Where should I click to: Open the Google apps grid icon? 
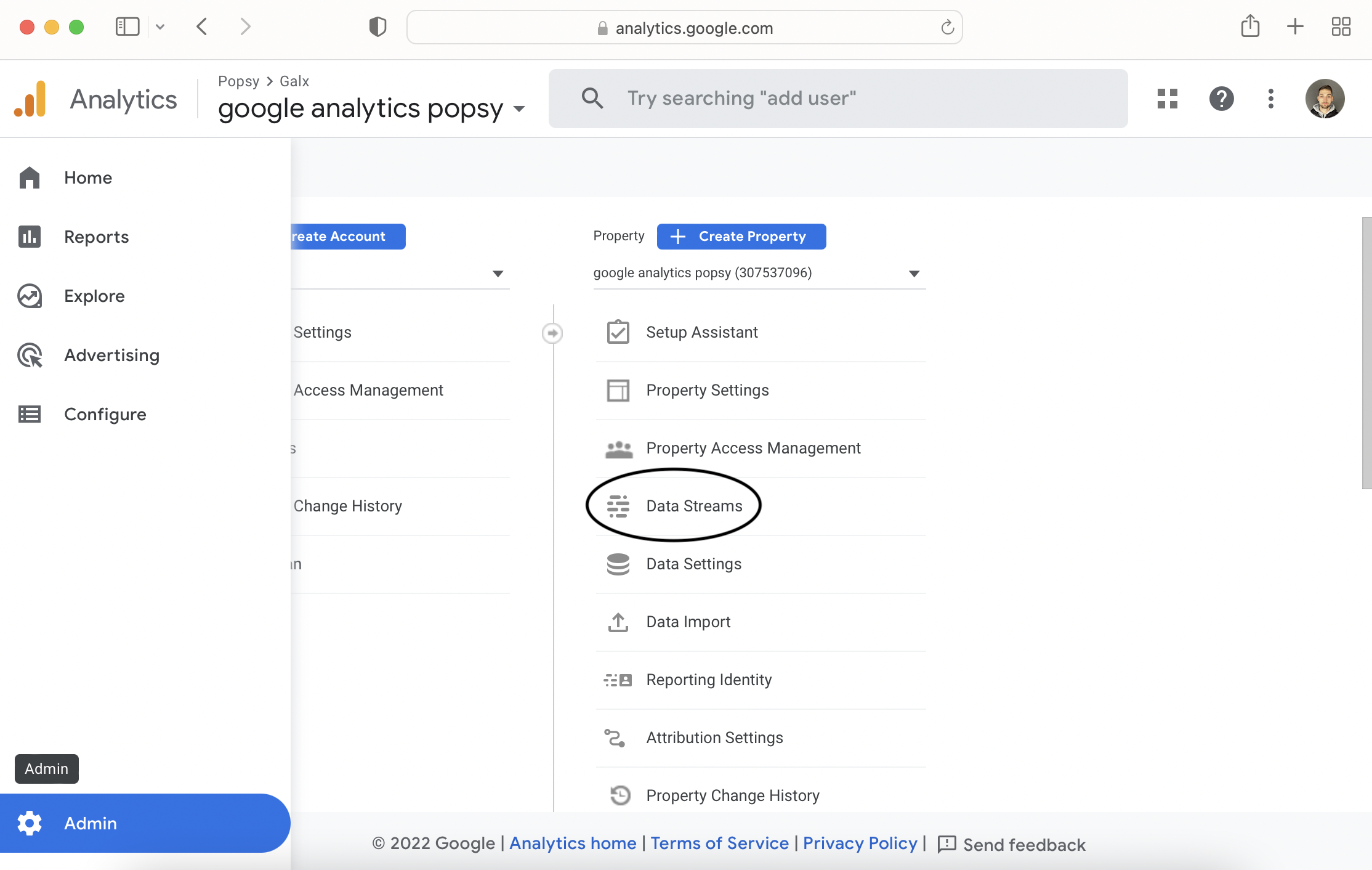click(1167, 99)
